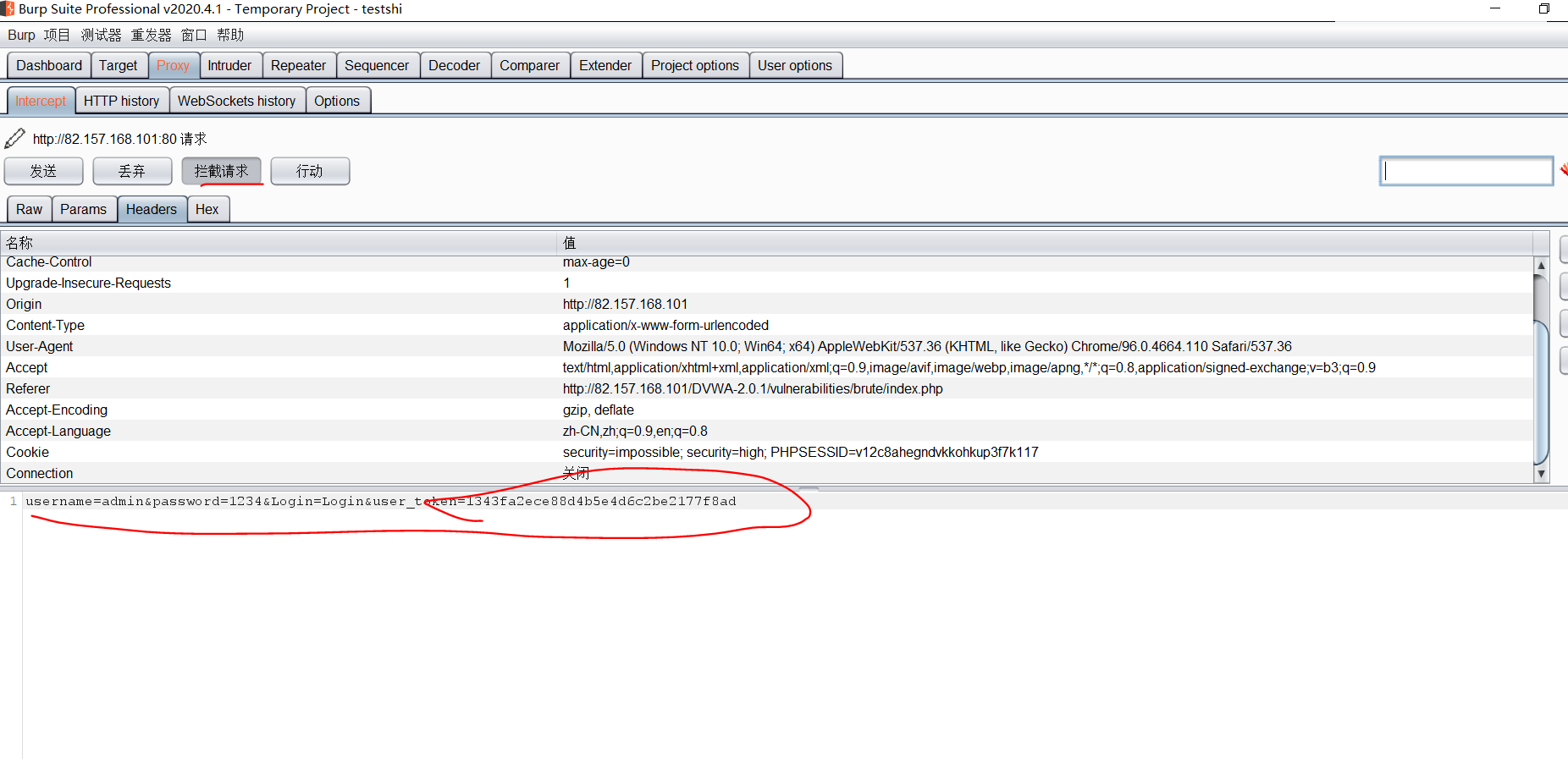1568x759 pixels.
Task: Click the 发送 (Forward) button
Action: (x=44, y=171)
